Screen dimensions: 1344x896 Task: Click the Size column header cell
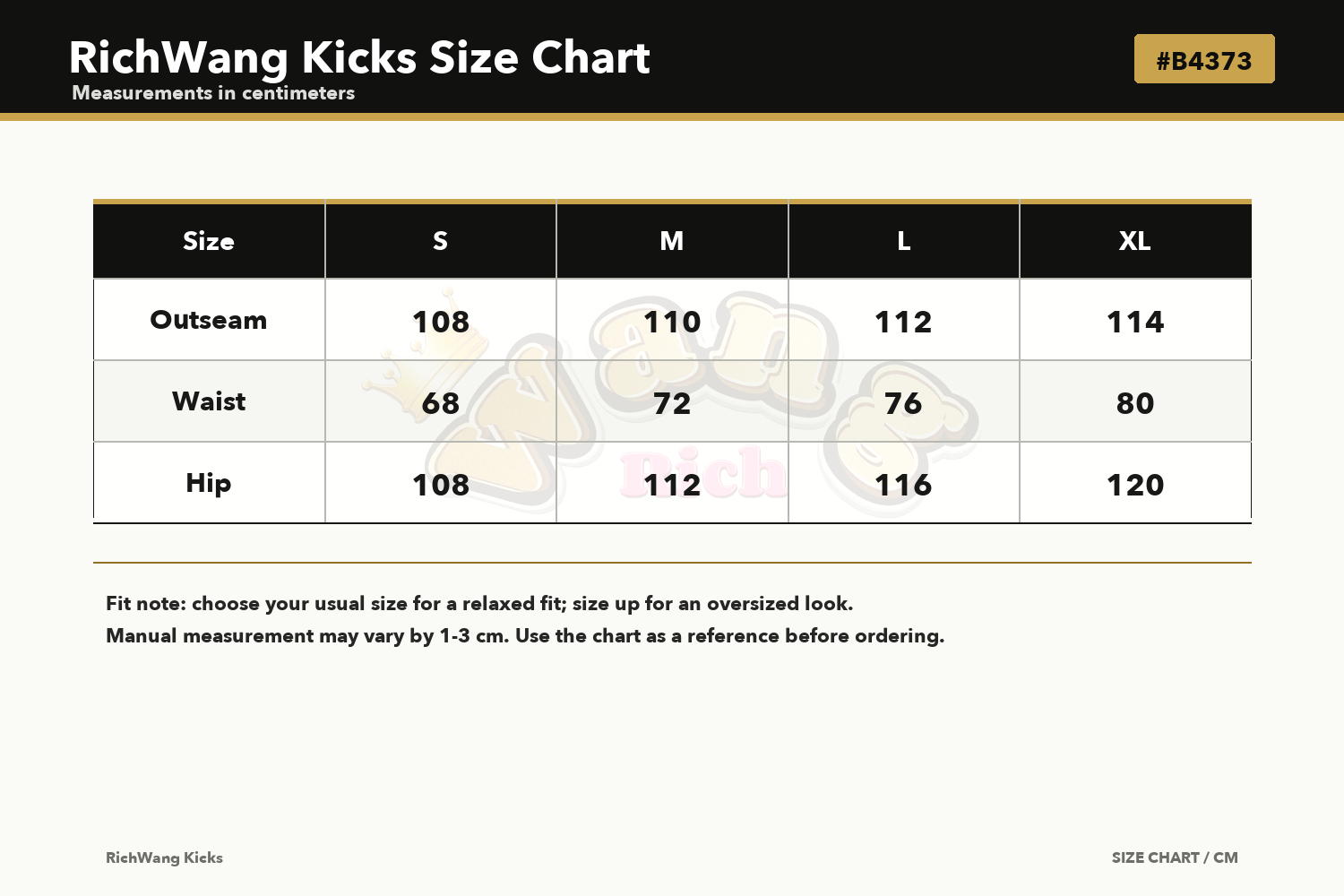point(209,240)
